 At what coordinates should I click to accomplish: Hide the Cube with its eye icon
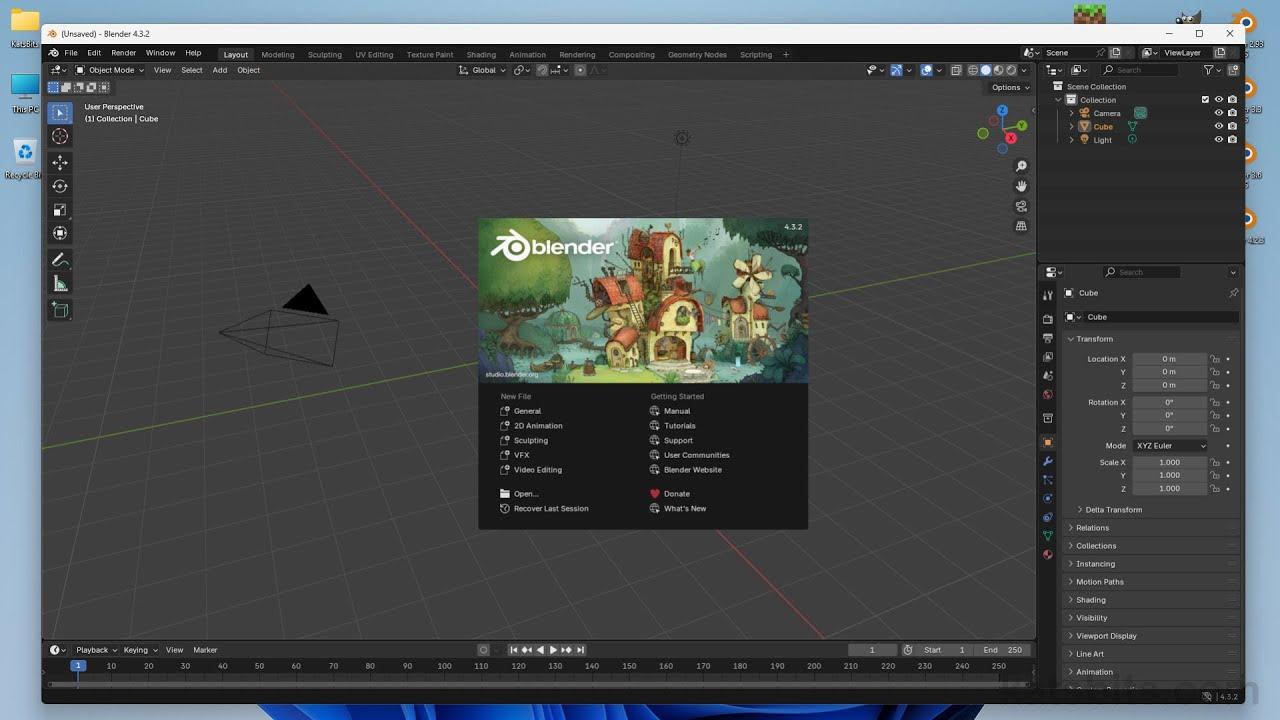(1218, 126)
